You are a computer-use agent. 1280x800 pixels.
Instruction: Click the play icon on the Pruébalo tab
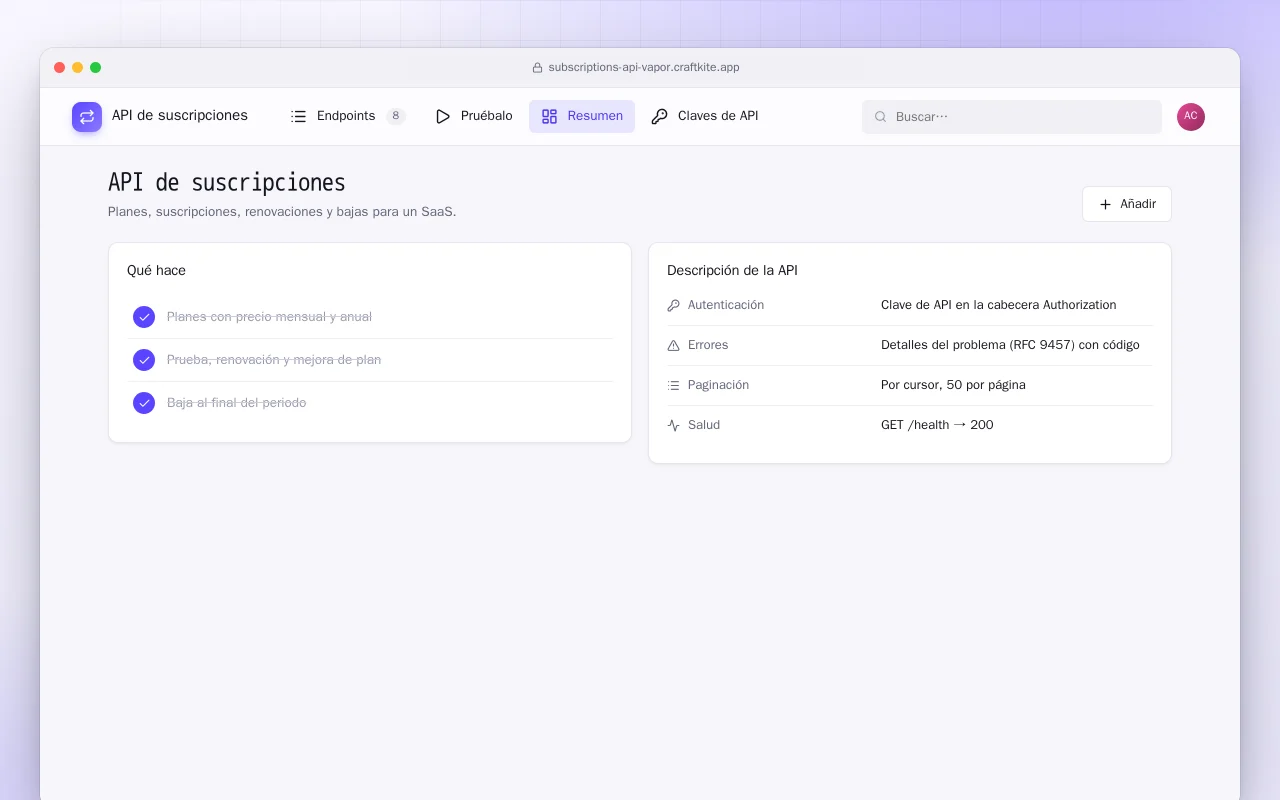coord(443,116)
